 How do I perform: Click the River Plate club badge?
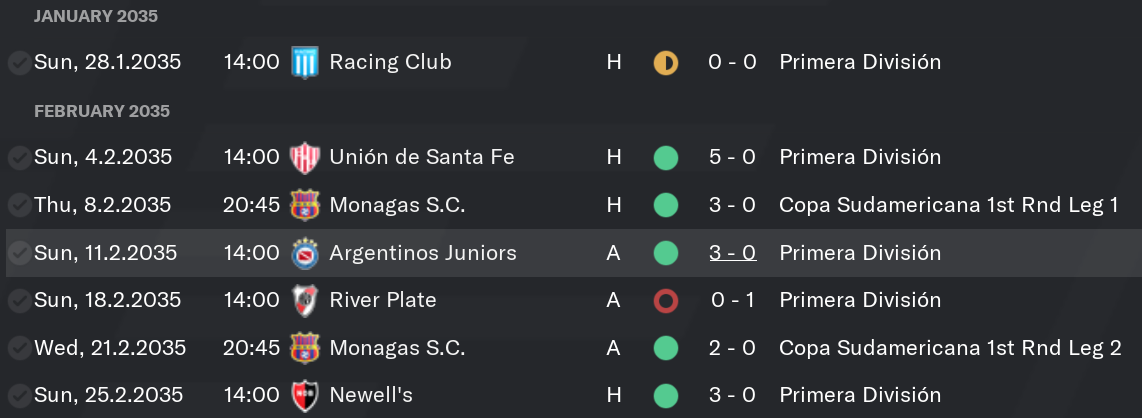coord(304,300)
